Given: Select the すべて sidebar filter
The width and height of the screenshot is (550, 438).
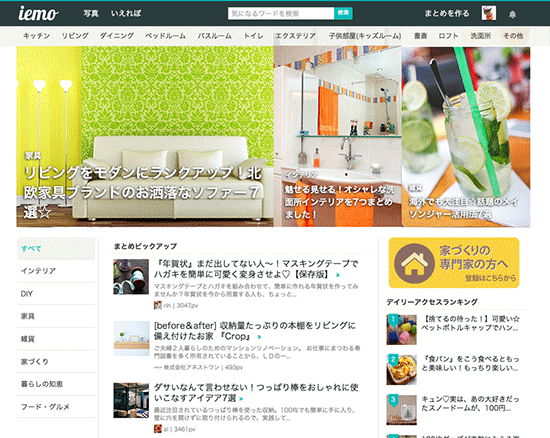Looking at the screenshot, I should point(56,249).
